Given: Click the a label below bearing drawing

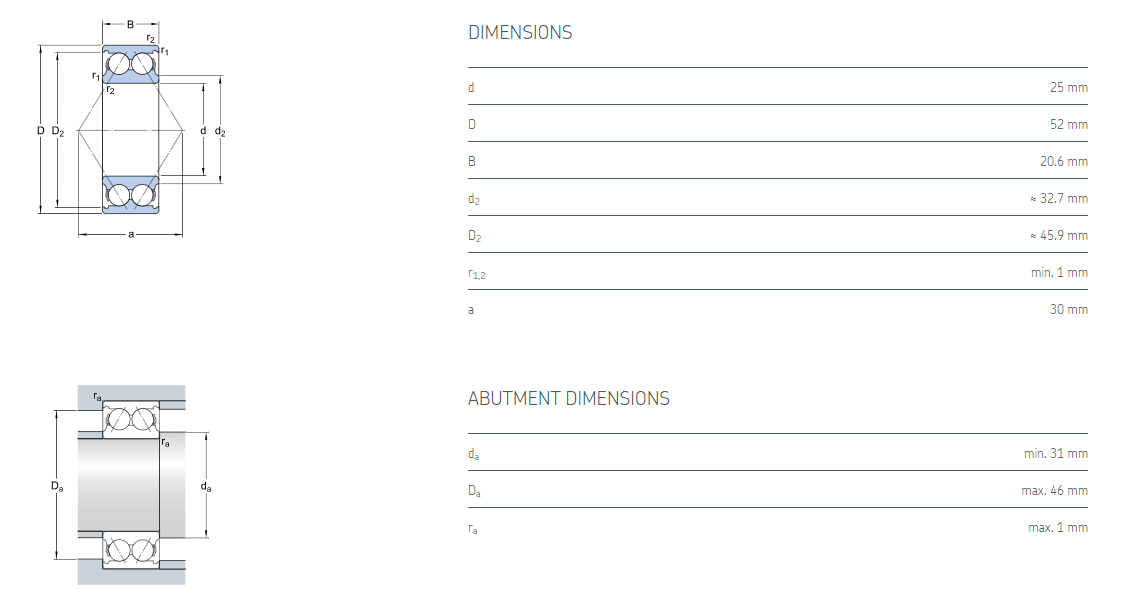Looking at the screenshot, I should (x=131, y=235).
